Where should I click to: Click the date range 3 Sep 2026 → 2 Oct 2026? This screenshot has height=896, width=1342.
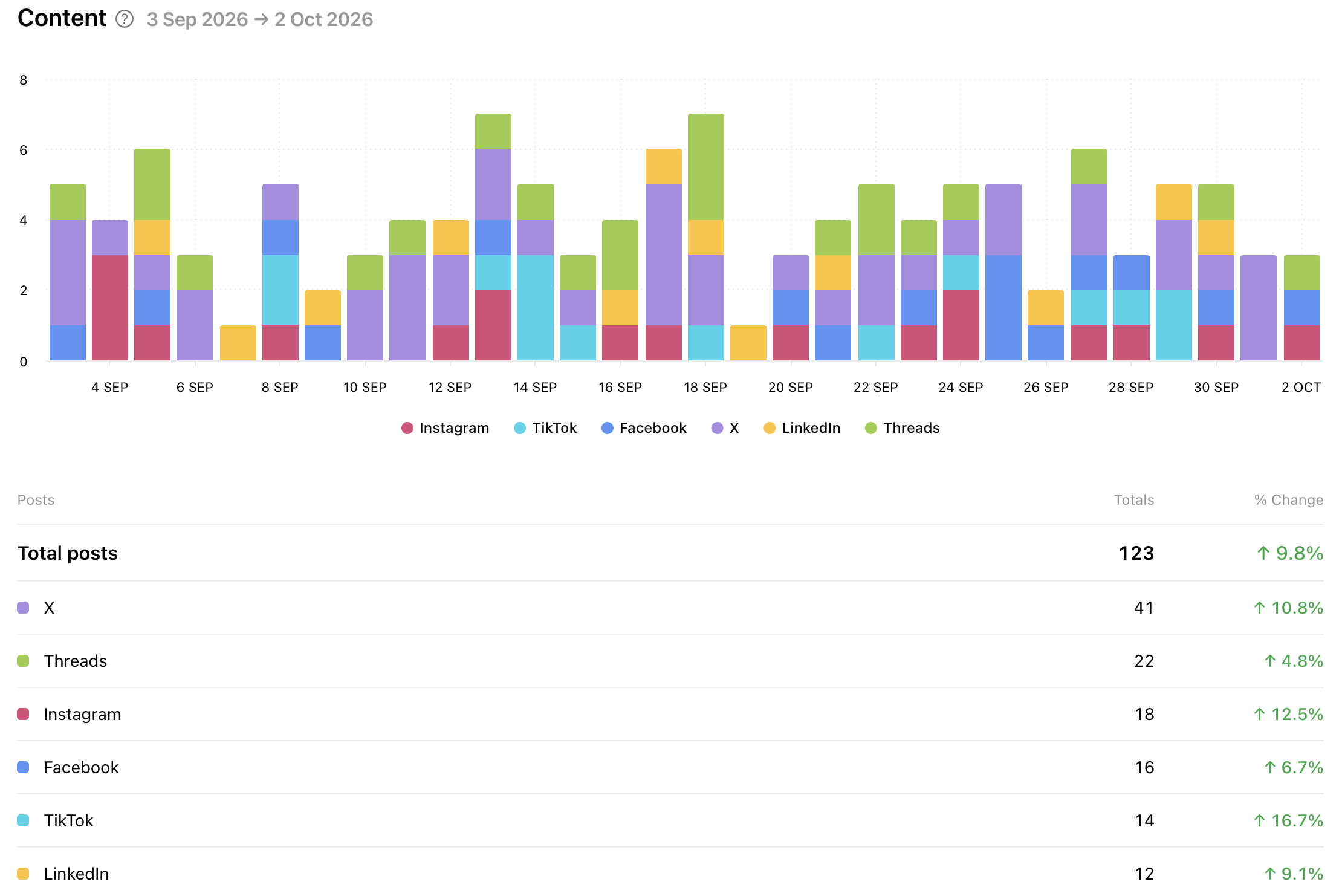tap(260, 19)
